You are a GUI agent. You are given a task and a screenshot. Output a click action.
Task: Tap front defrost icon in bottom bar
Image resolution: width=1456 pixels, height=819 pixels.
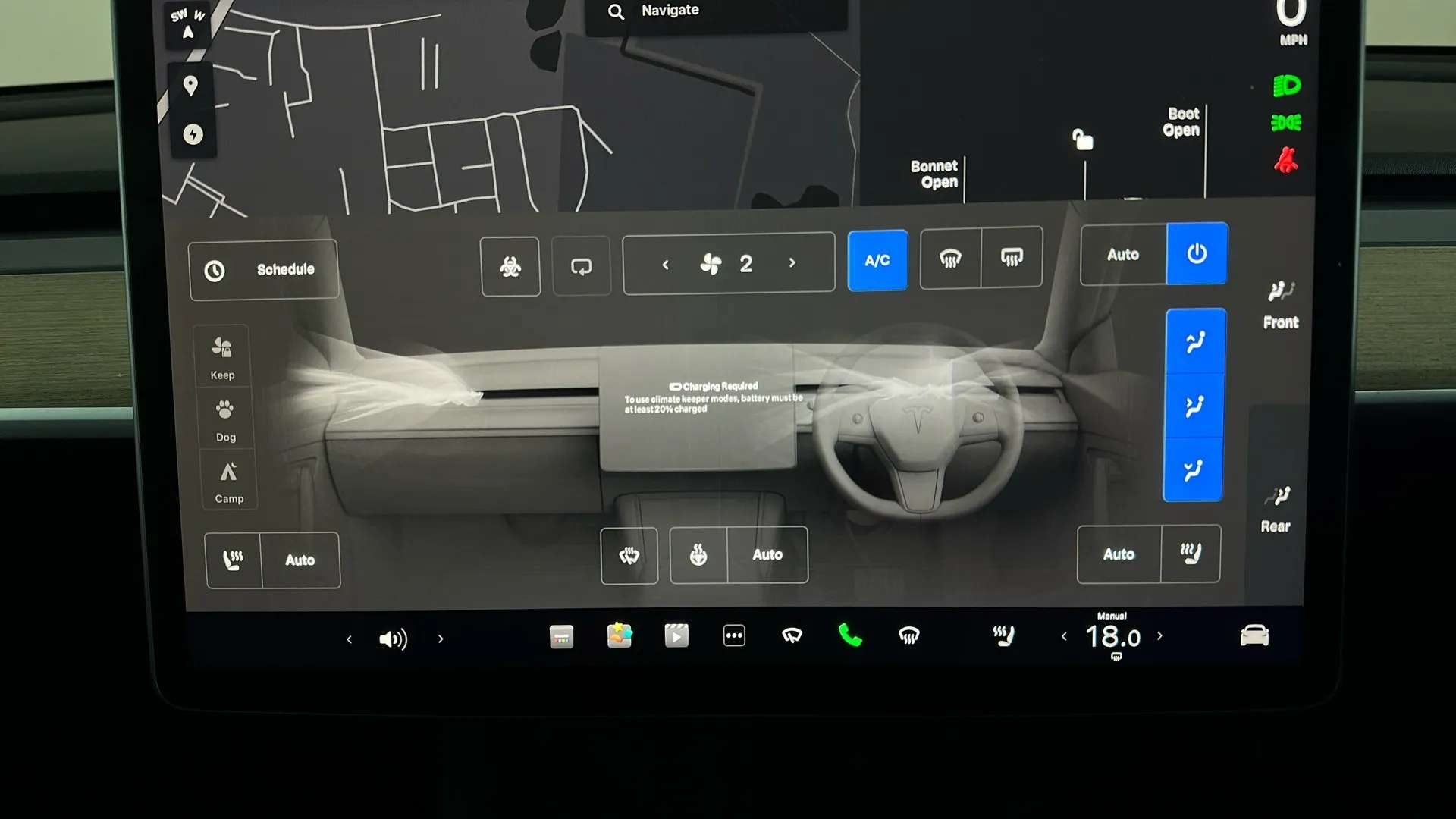click(908, 635)
